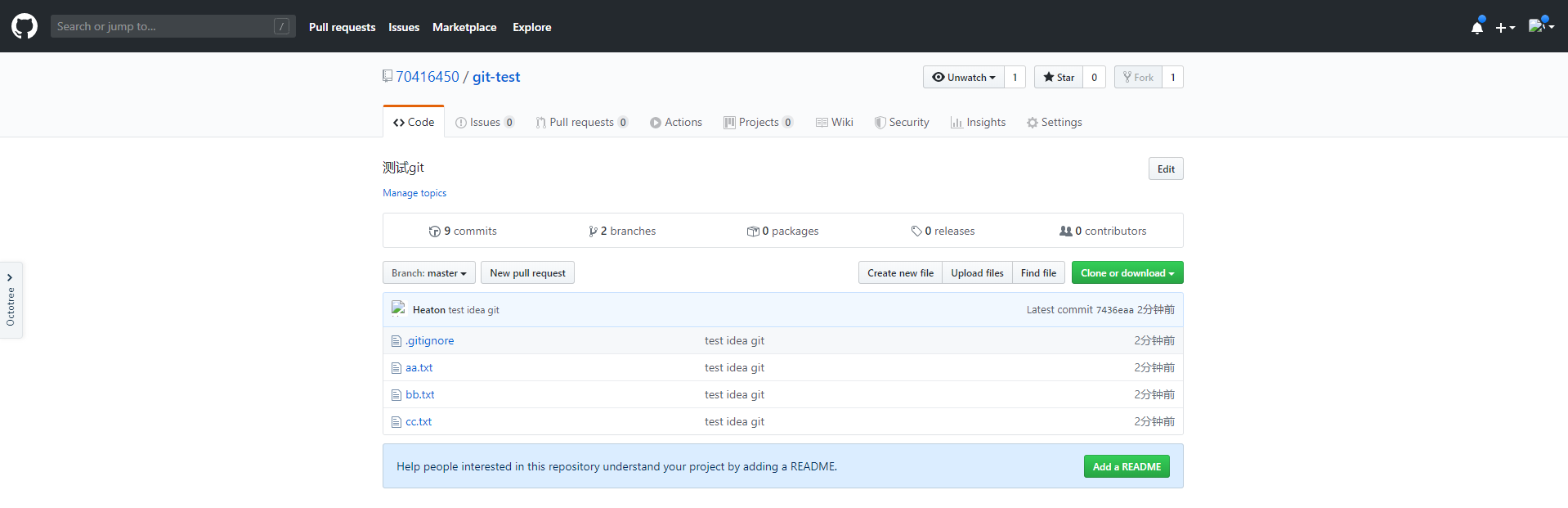
Task: View the 2 branches link
Action: [x=622, y=232]
